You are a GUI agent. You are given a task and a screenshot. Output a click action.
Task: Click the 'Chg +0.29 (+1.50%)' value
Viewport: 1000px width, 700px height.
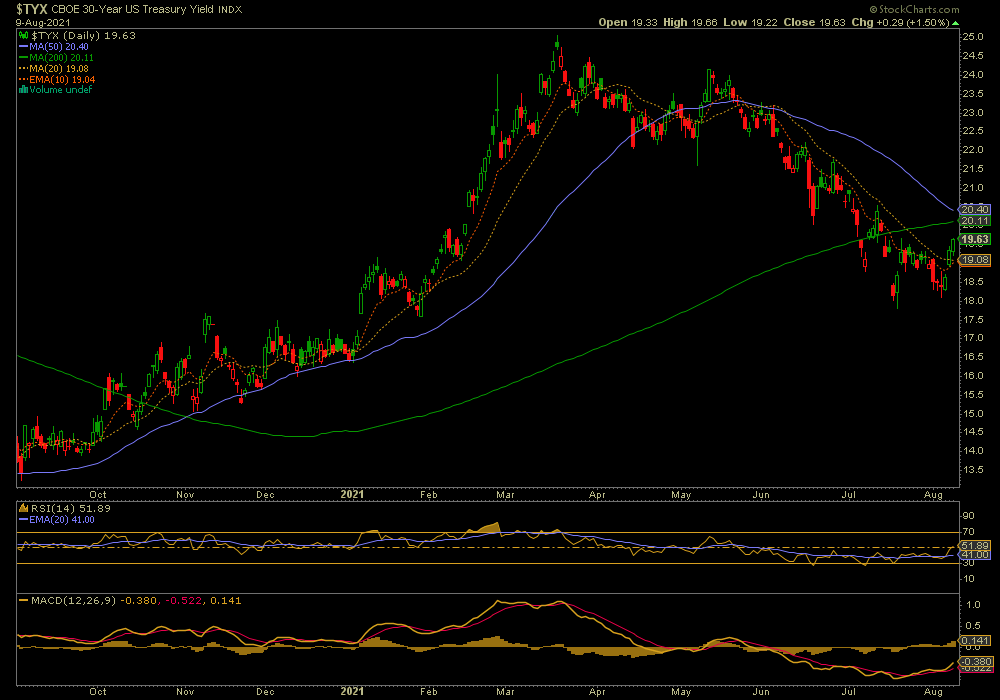coord(900,22)
